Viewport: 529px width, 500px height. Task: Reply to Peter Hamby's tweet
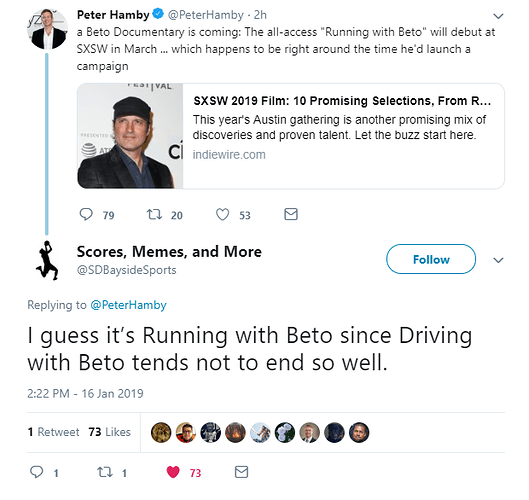coord(86,214)
